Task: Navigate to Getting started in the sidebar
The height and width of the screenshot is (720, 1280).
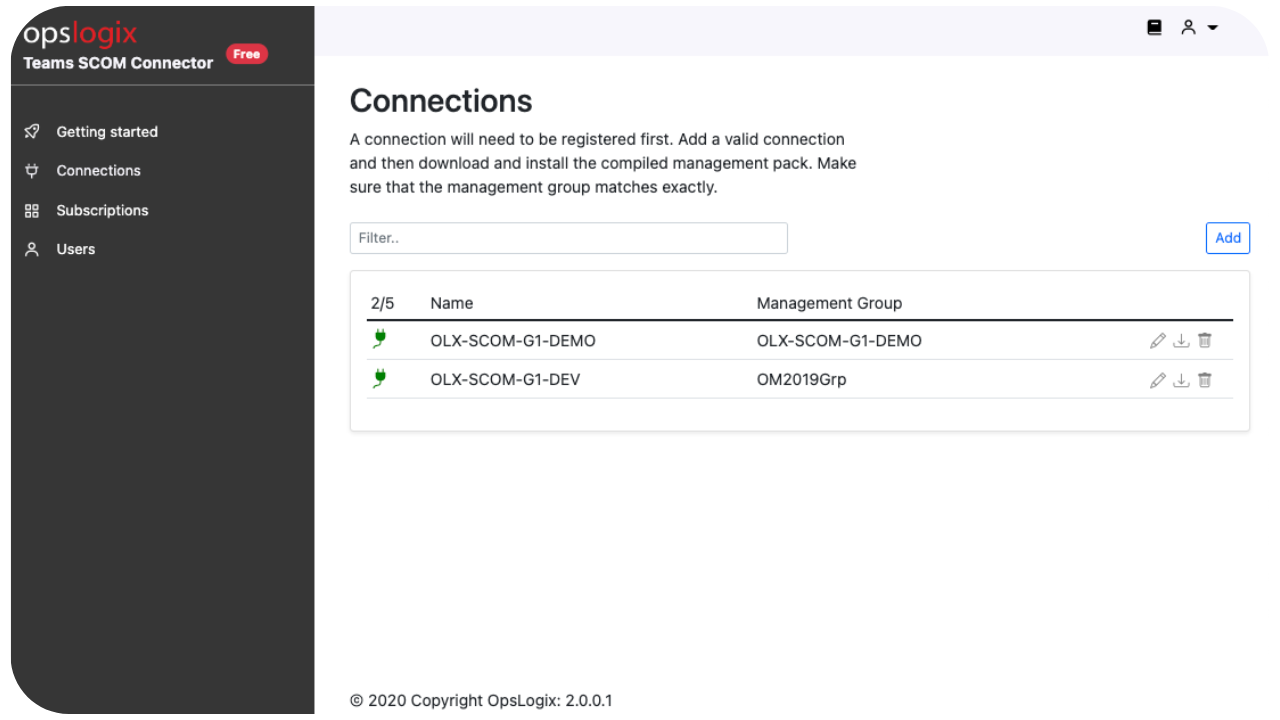Action: [x=108, y=131]
